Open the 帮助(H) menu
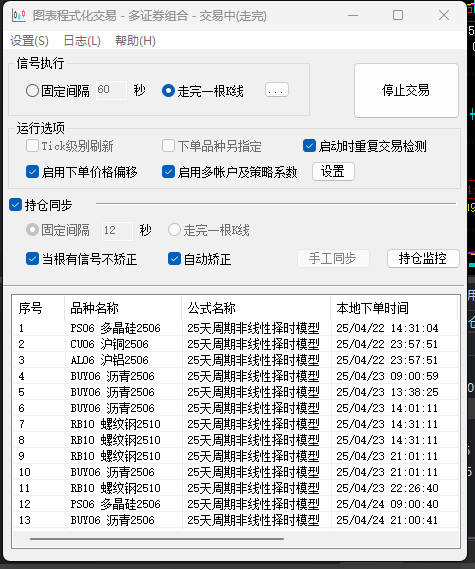 click(x=135, y=41)
